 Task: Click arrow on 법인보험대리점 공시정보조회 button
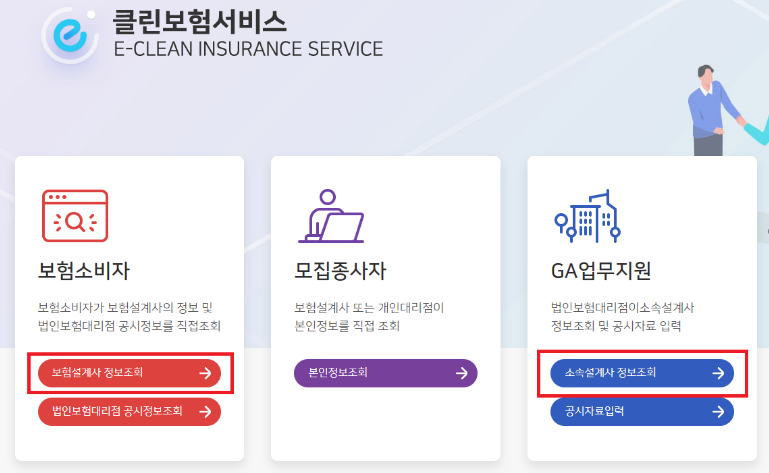tap(205, 411)
